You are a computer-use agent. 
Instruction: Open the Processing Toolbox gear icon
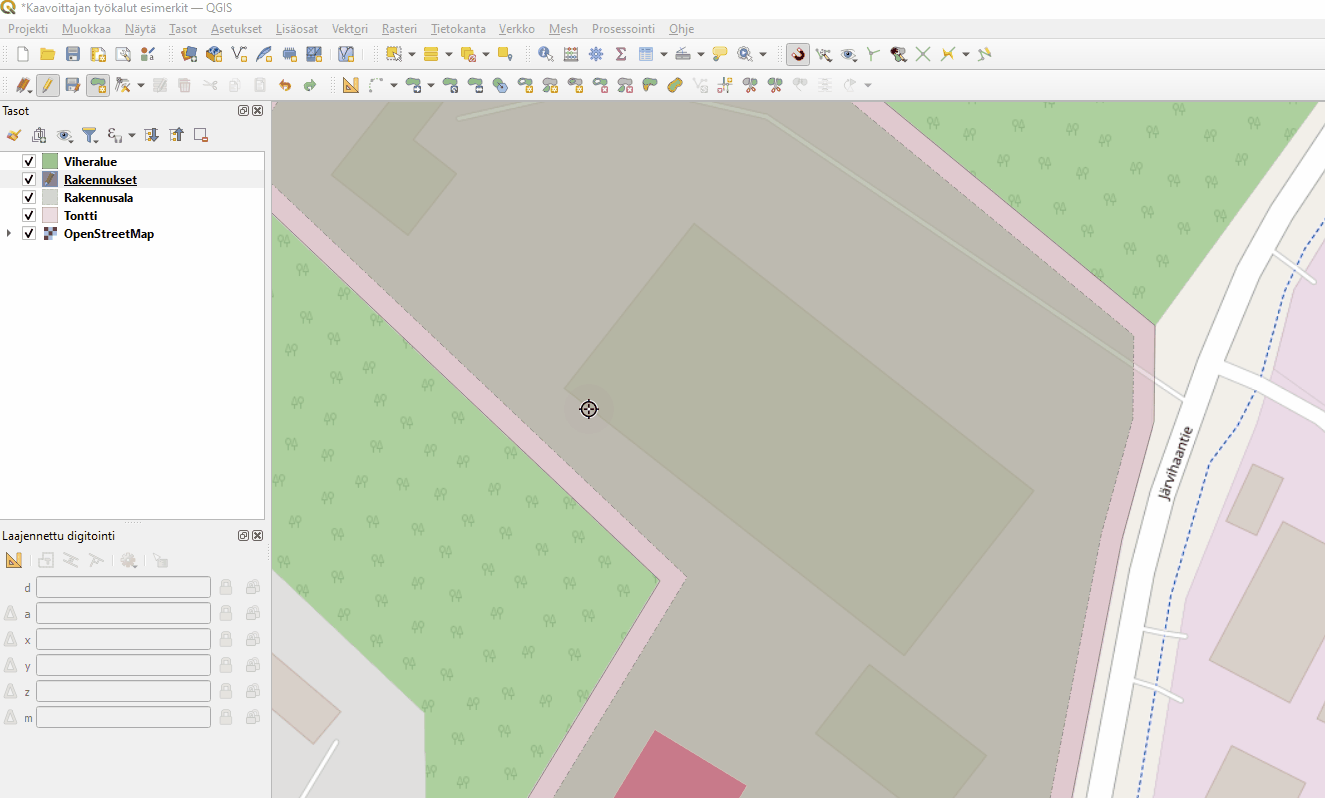[596, 54]
